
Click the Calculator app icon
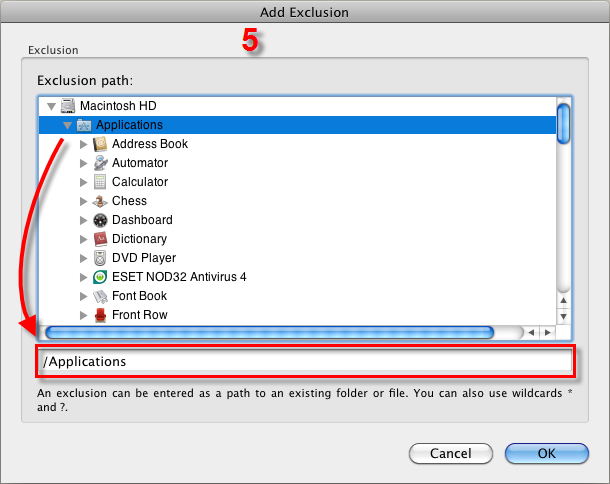pos(100,182)
